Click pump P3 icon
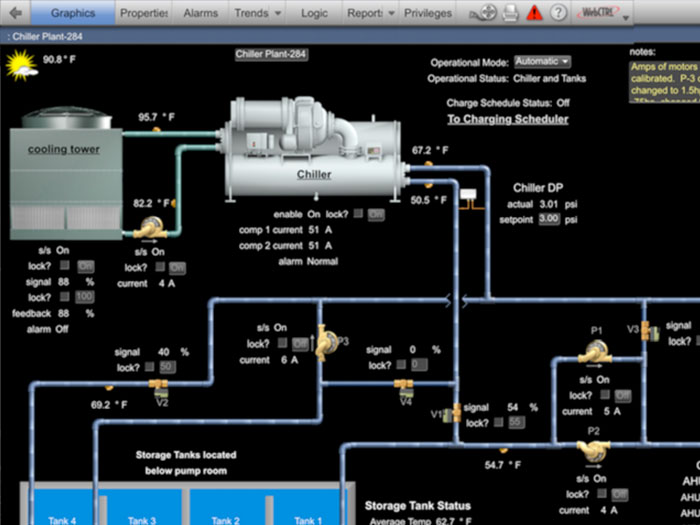The width and height of the screenshot is (700, 525). pos(326,343)
